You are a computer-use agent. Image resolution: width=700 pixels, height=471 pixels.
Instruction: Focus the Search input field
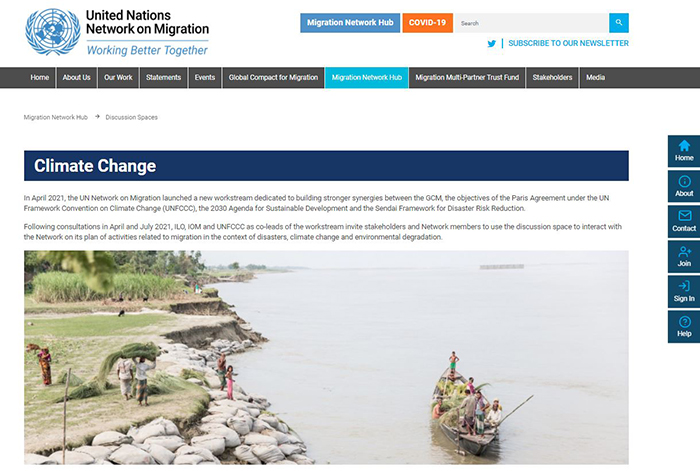(532, 23)
